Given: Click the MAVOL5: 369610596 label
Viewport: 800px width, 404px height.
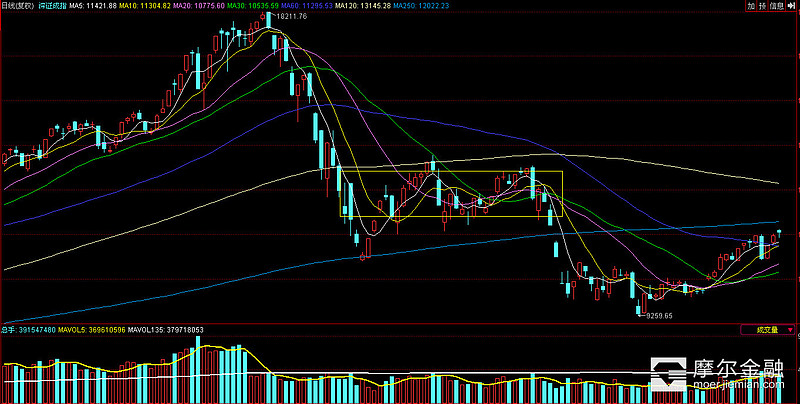Looking at the screenshot, I should (94, 330).
